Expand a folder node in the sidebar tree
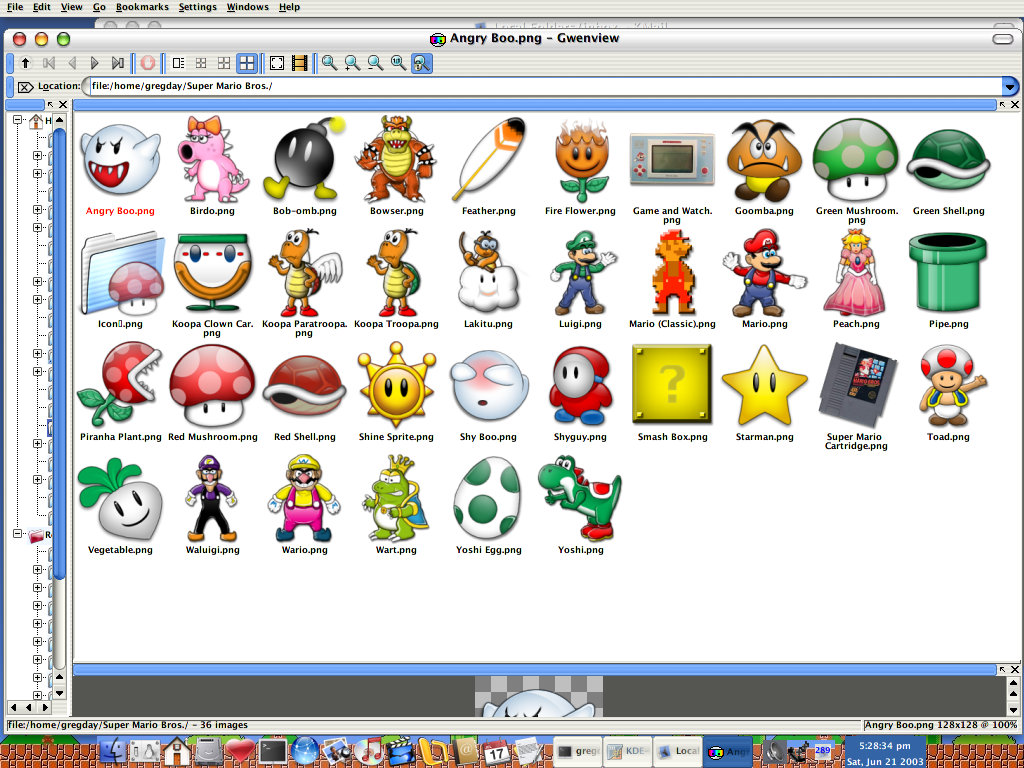This screenshot has width=1024, height=768. [x=36, y=155]
